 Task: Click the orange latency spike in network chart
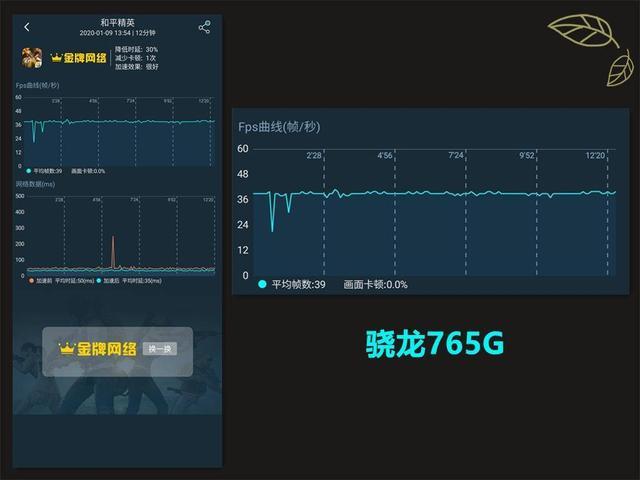pyautogui.click(x=113, y=252)
